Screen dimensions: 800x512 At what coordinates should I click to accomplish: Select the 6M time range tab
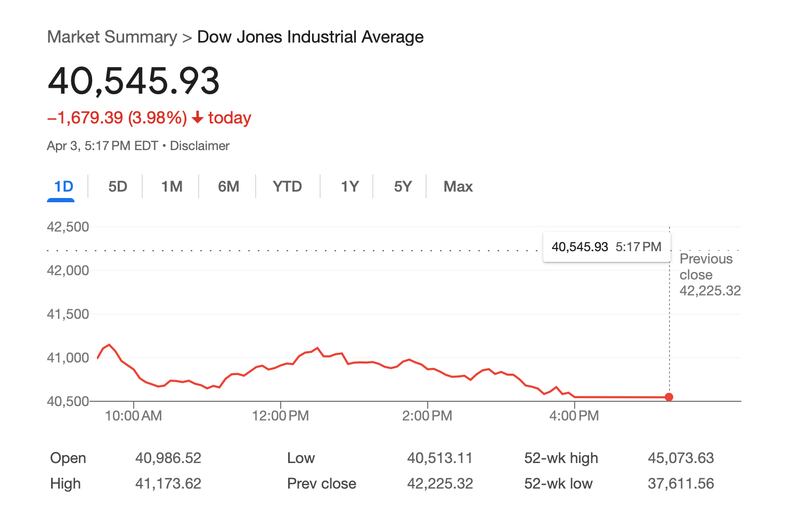point(228,186)
